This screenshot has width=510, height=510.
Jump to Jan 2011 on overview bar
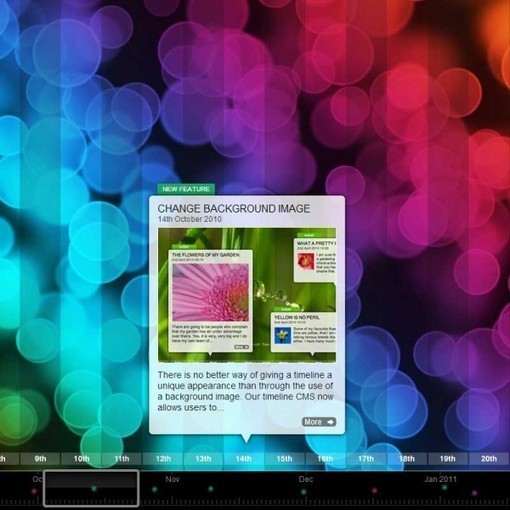(440, 479)
